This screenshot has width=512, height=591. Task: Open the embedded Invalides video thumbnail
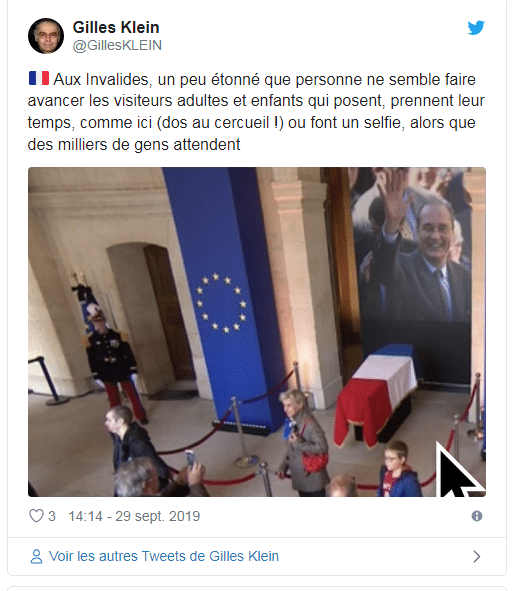coord(257,332)
